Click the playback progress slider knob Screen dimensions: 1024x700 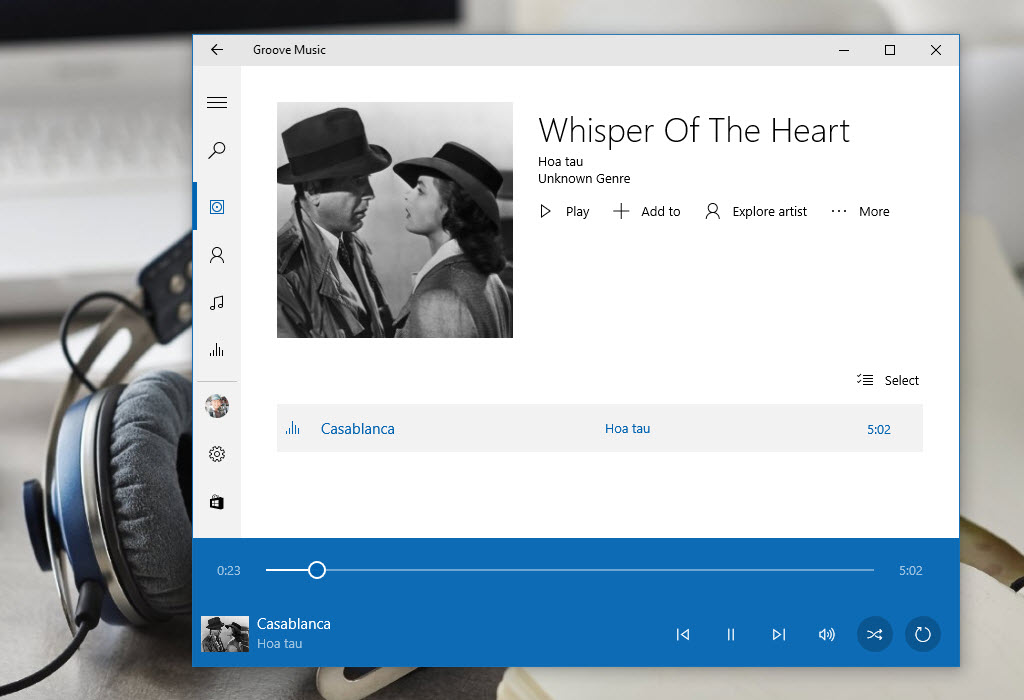[317, 570]
